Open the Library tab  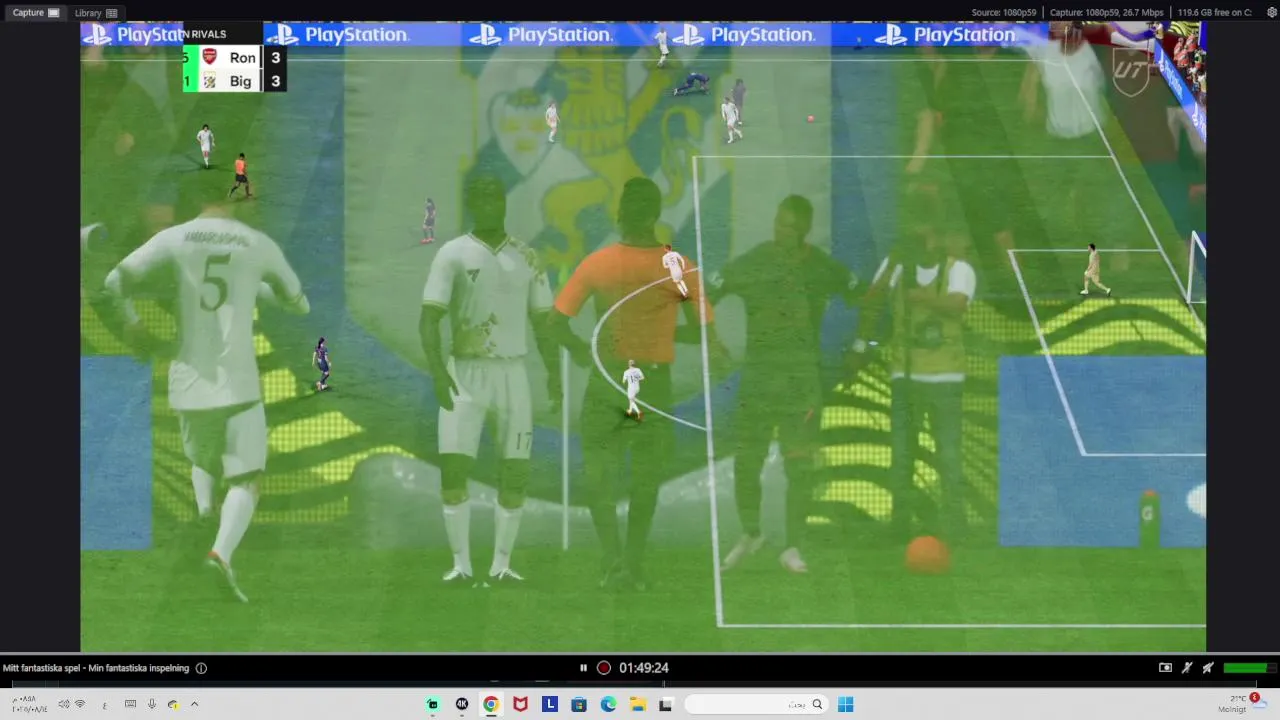(96, 13)
